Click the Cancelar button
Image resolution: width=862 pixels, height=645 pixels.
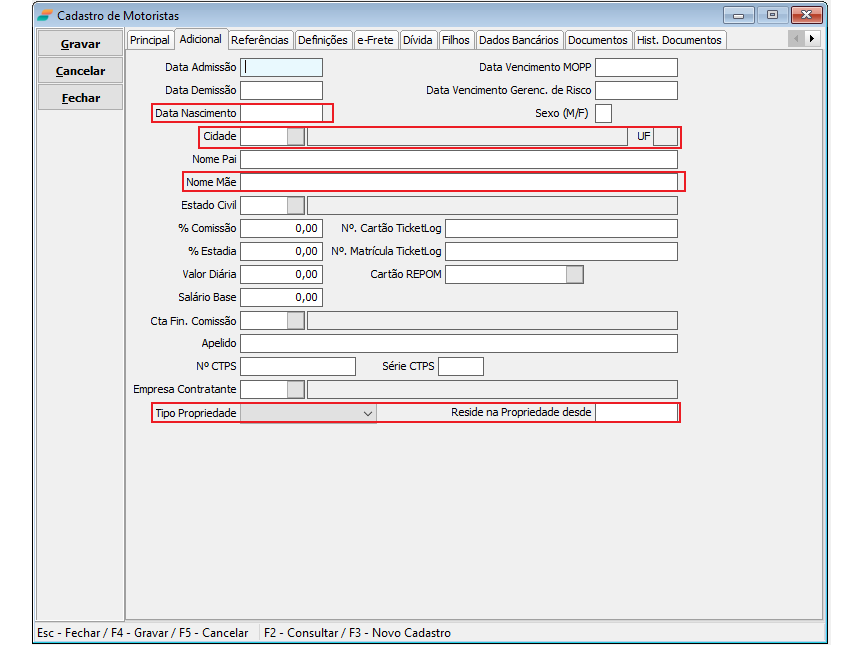(x=81, y=71)
